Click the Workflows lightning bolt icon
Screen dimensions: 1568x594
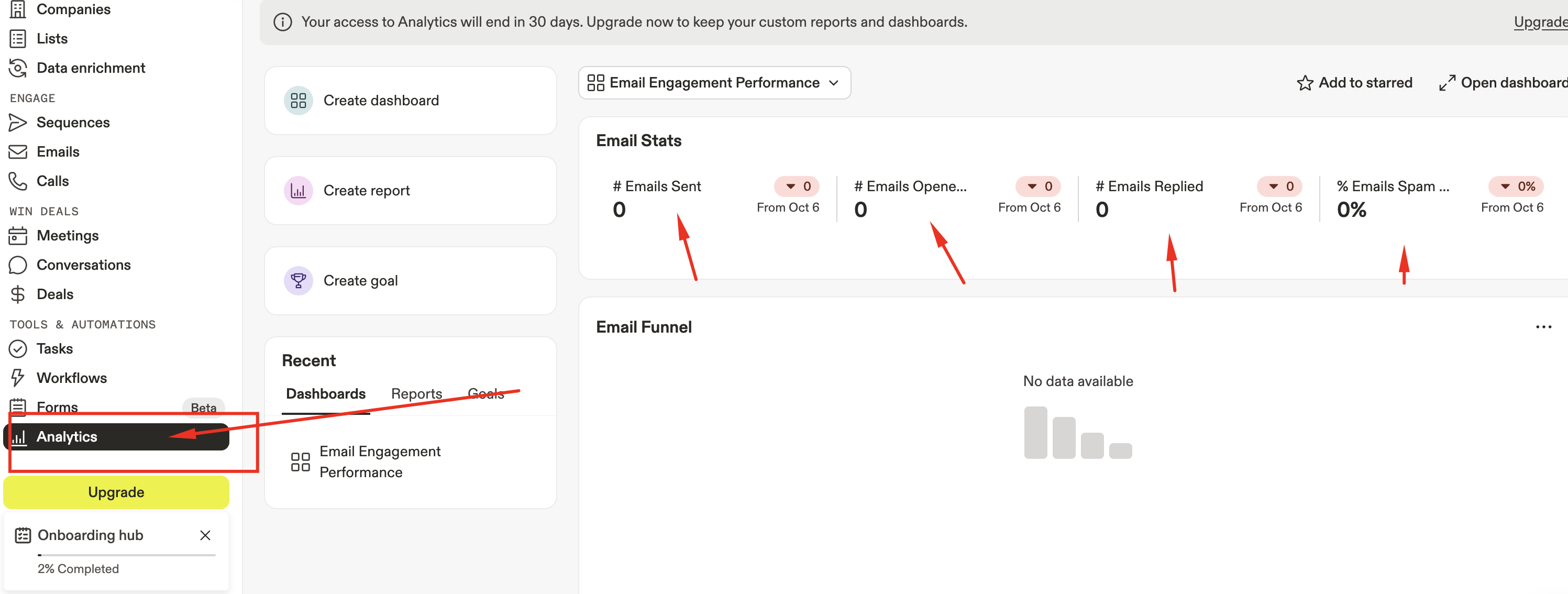(18, 378)
